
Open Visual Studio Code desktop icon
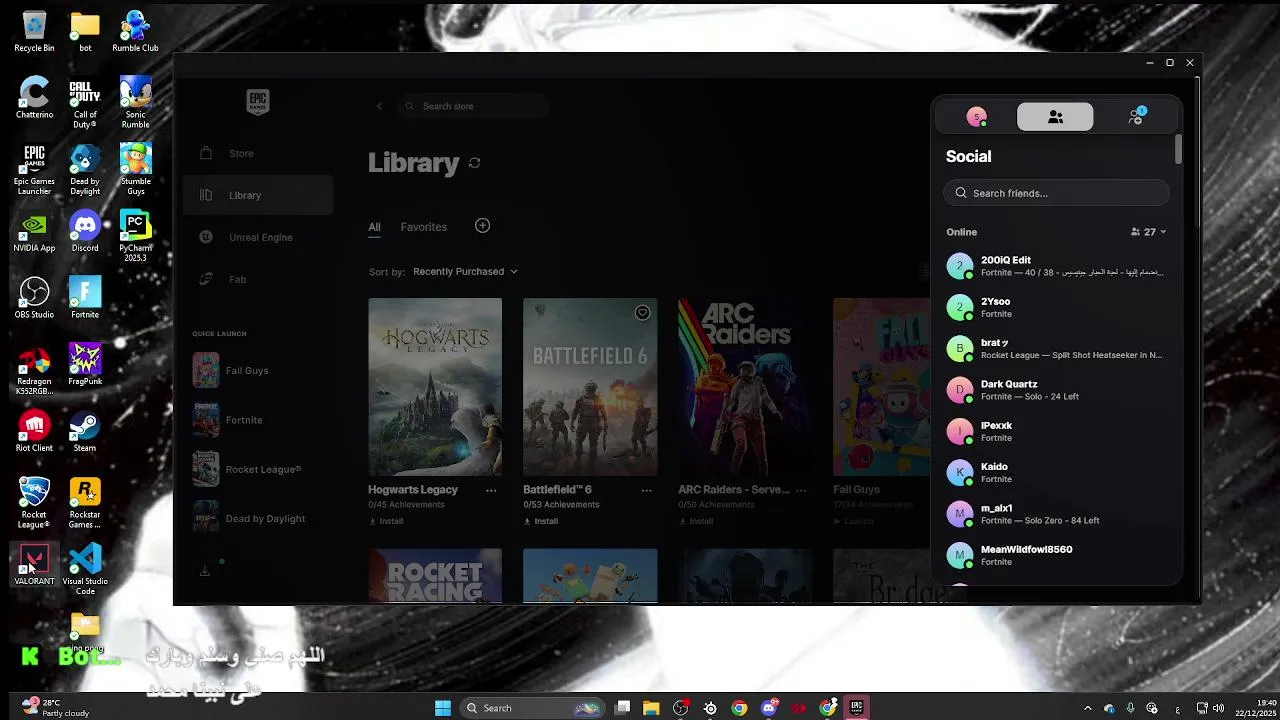(85, 570)
